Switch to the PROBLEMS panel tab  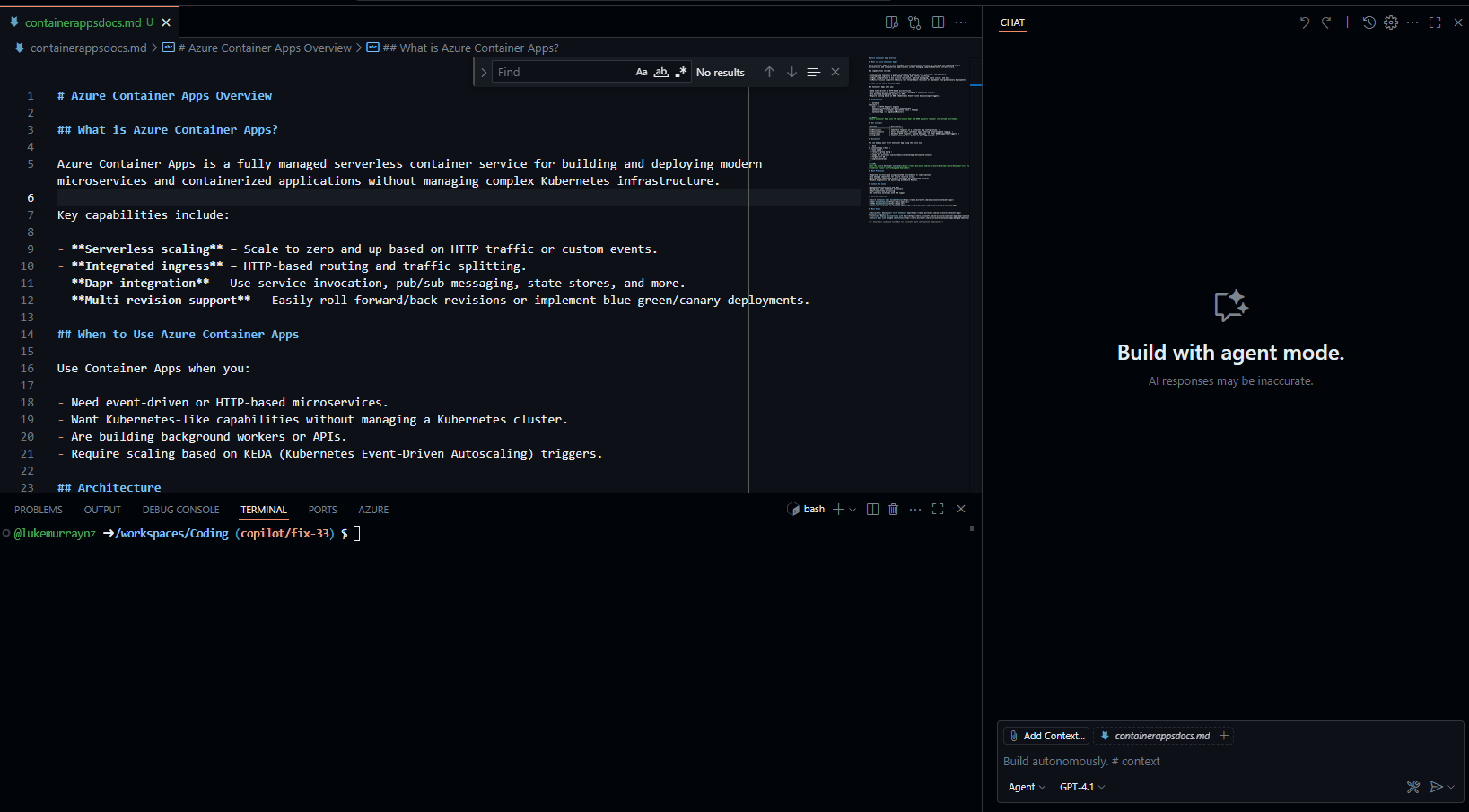pyautogui.click(x=39, y=510)
